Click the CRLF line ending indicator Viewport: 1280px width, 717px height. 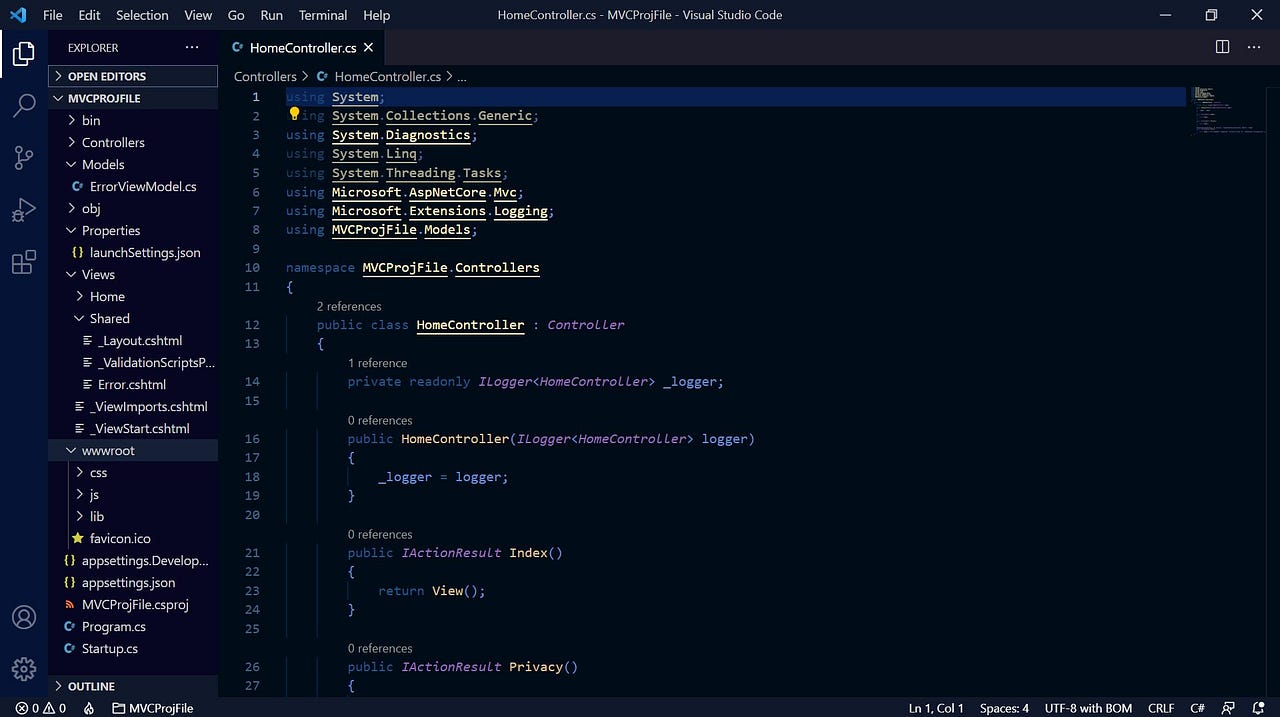point(1161,708)
